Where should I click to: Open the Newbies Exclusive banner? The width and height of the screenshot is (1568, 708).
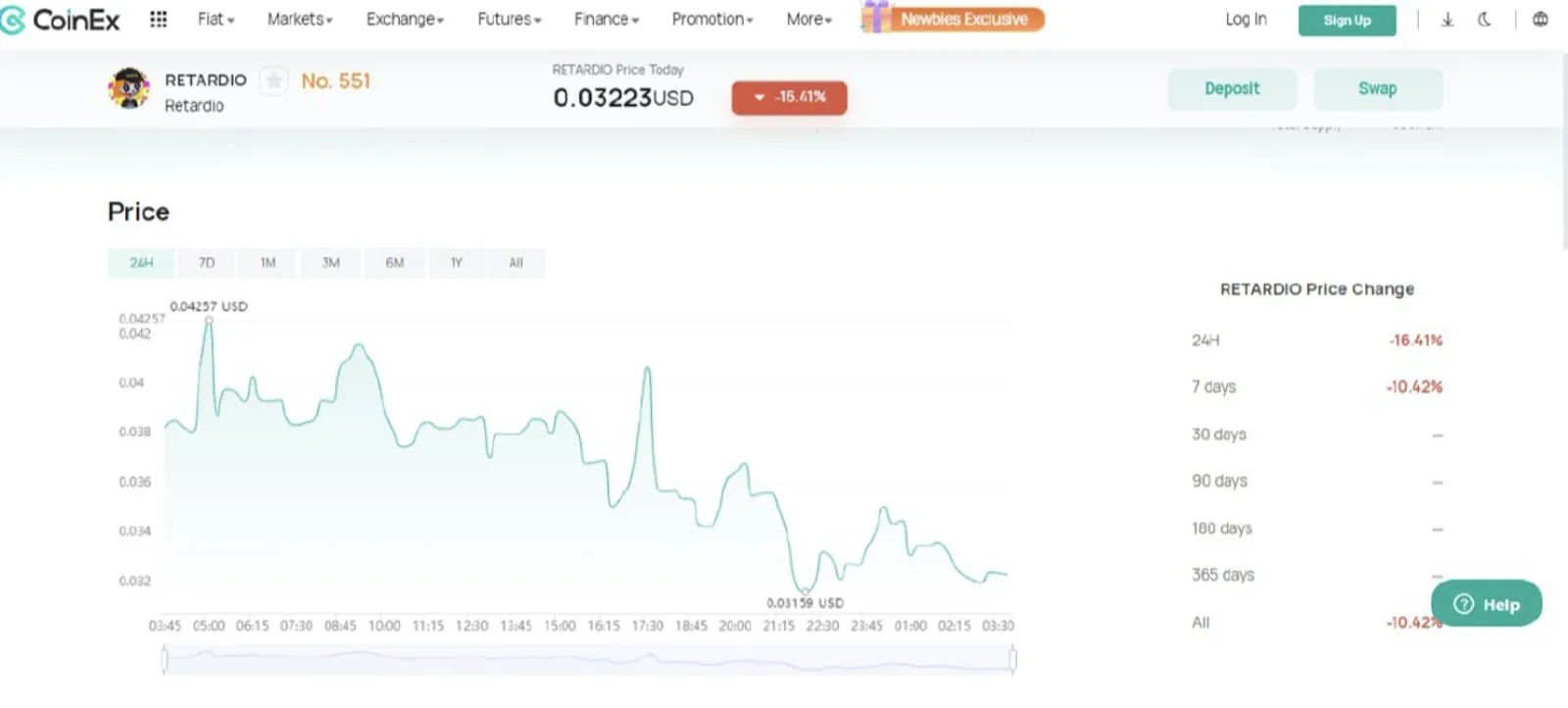965,19
